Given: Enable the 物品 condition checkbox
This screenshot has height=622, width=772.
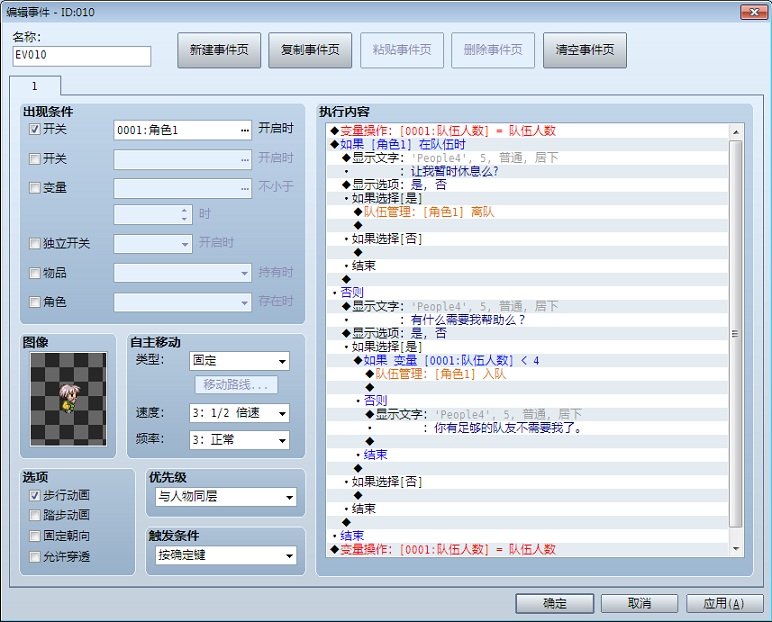Looking at the screenshot, I should click(x=34, y=273).
